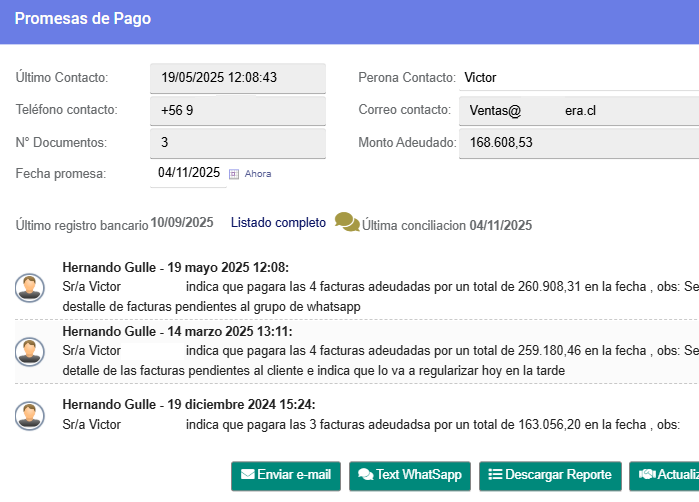Click the amount 259.180,46 in the second comment
Viewport: 699px width, 502px height.
(549, 350)
